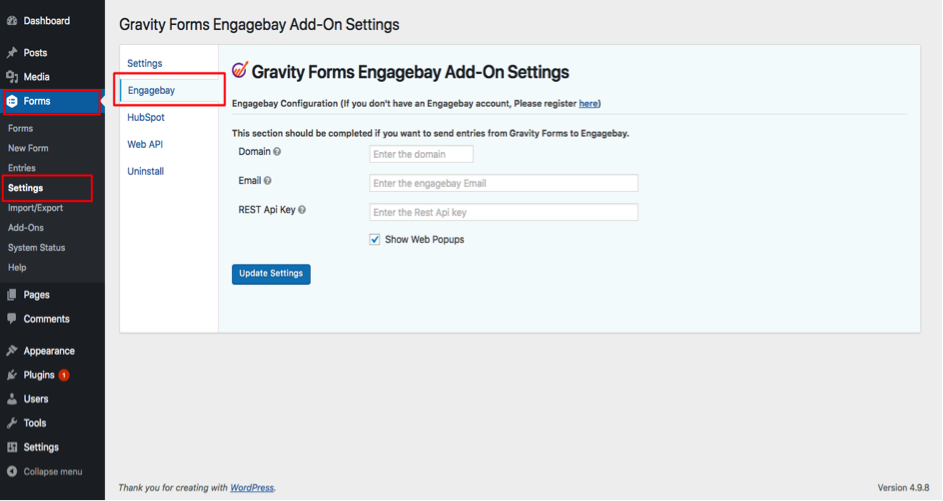The width and height of the screenshot is (943, 501).
Task: Click the 'Show Web Popups' label
Action: point(425,239)
